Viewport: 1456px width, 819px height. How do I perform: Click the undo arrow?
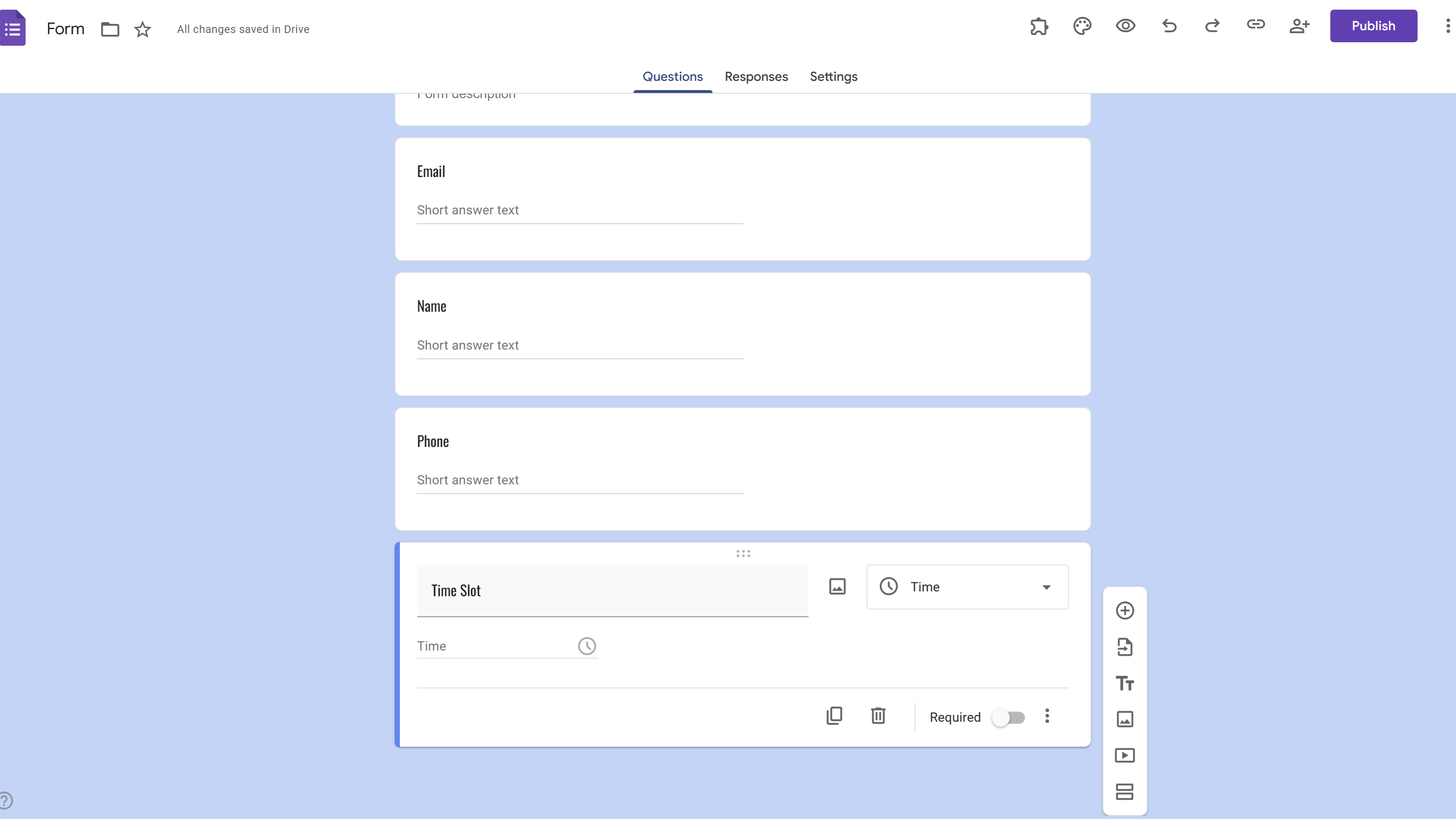click(x=1169, y=26)
